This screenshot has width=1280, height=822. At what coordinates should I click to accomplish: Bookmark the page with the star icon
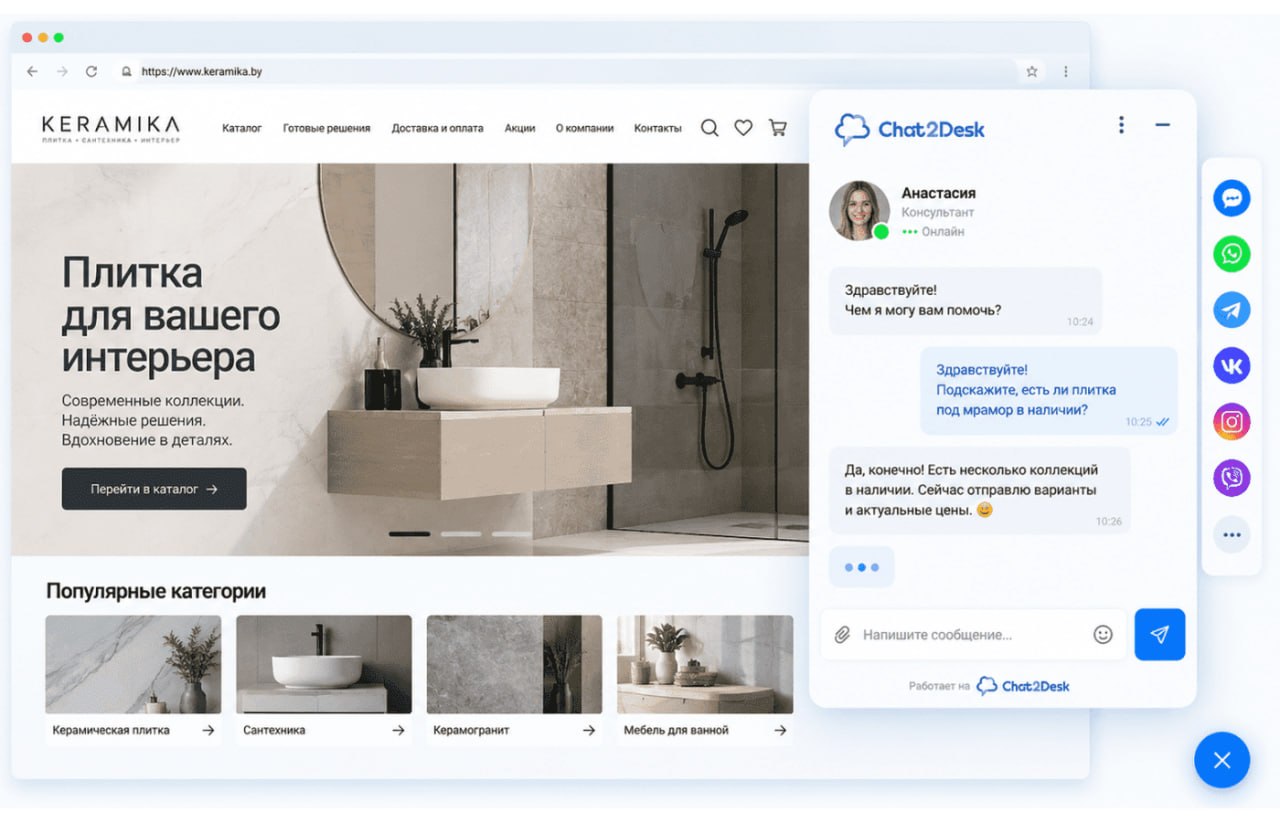coord(1032,72)
